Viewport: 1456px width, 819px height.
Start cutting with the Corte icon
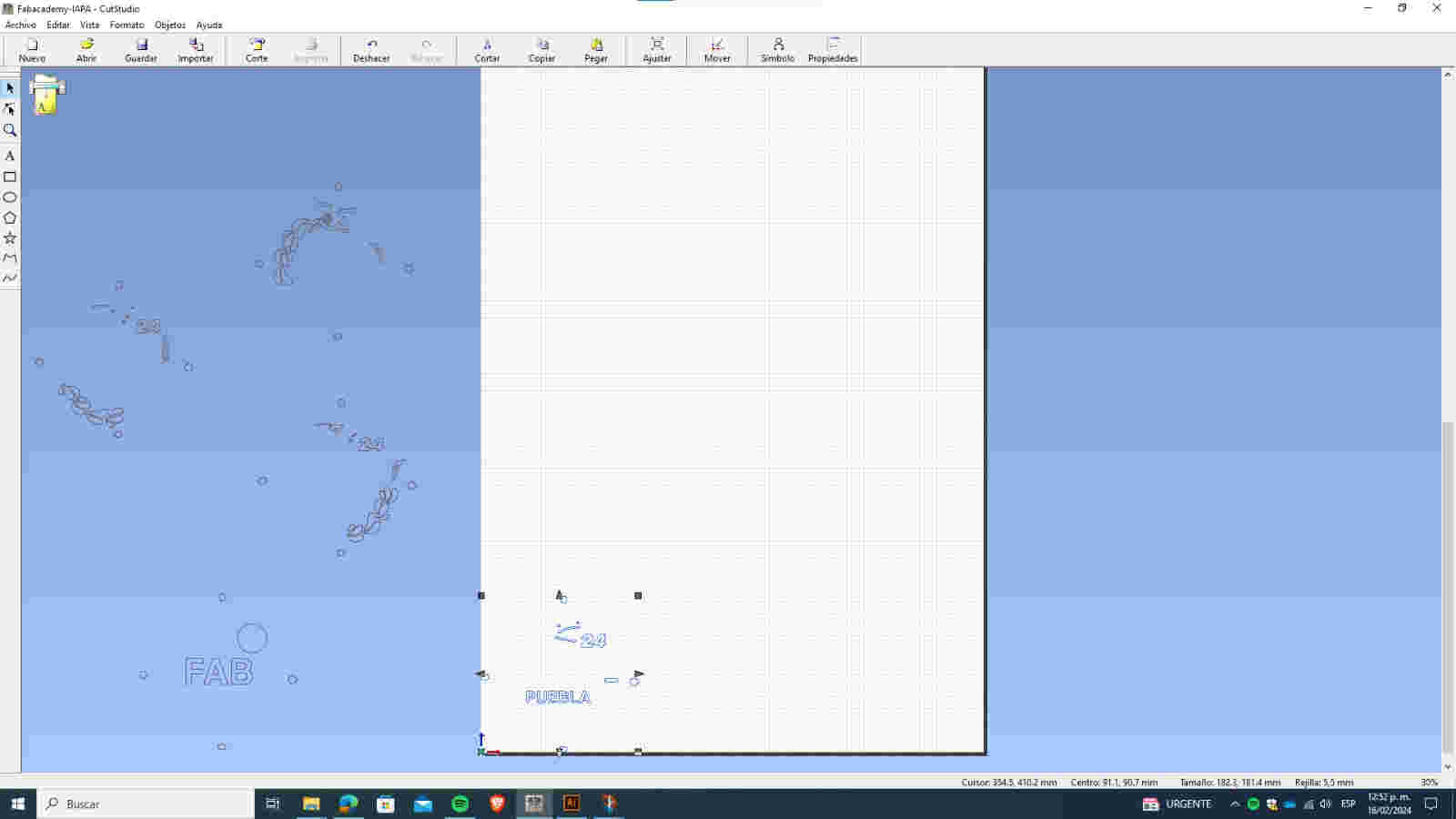tap(257, 50)
